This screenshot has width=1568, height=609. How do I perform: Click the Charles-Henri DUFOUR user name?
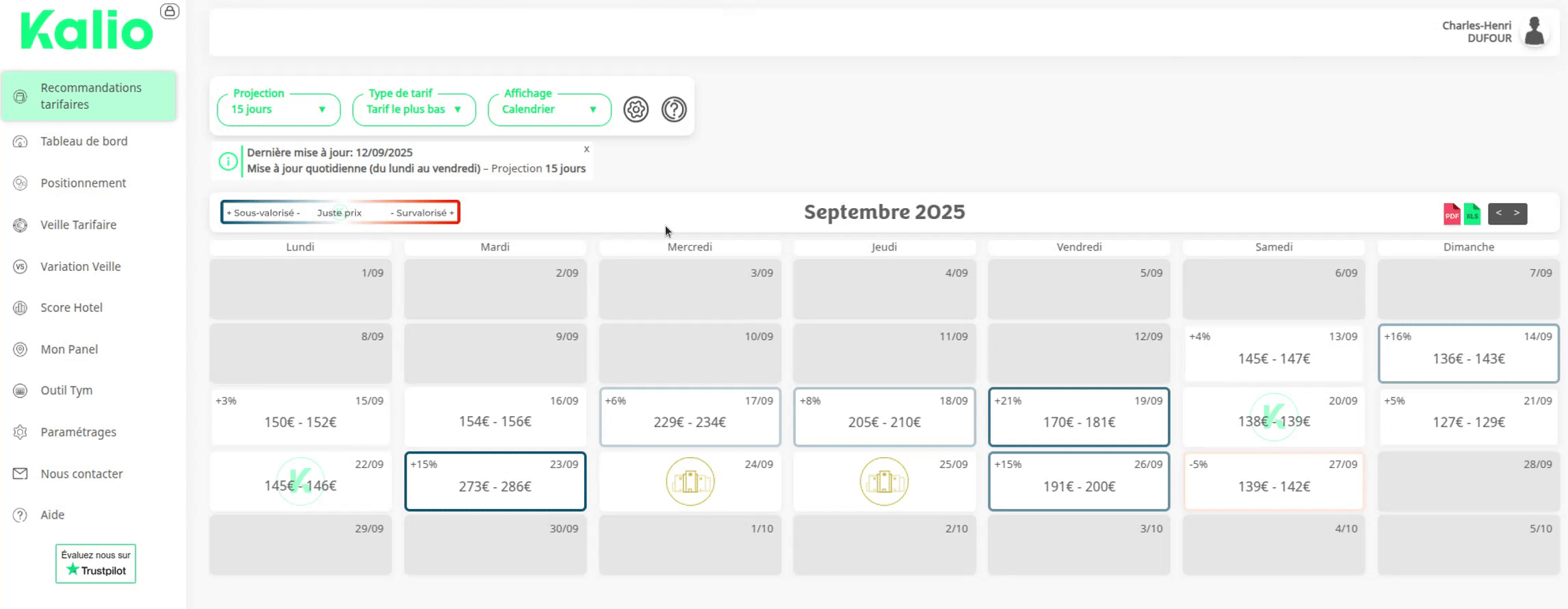1476,31
